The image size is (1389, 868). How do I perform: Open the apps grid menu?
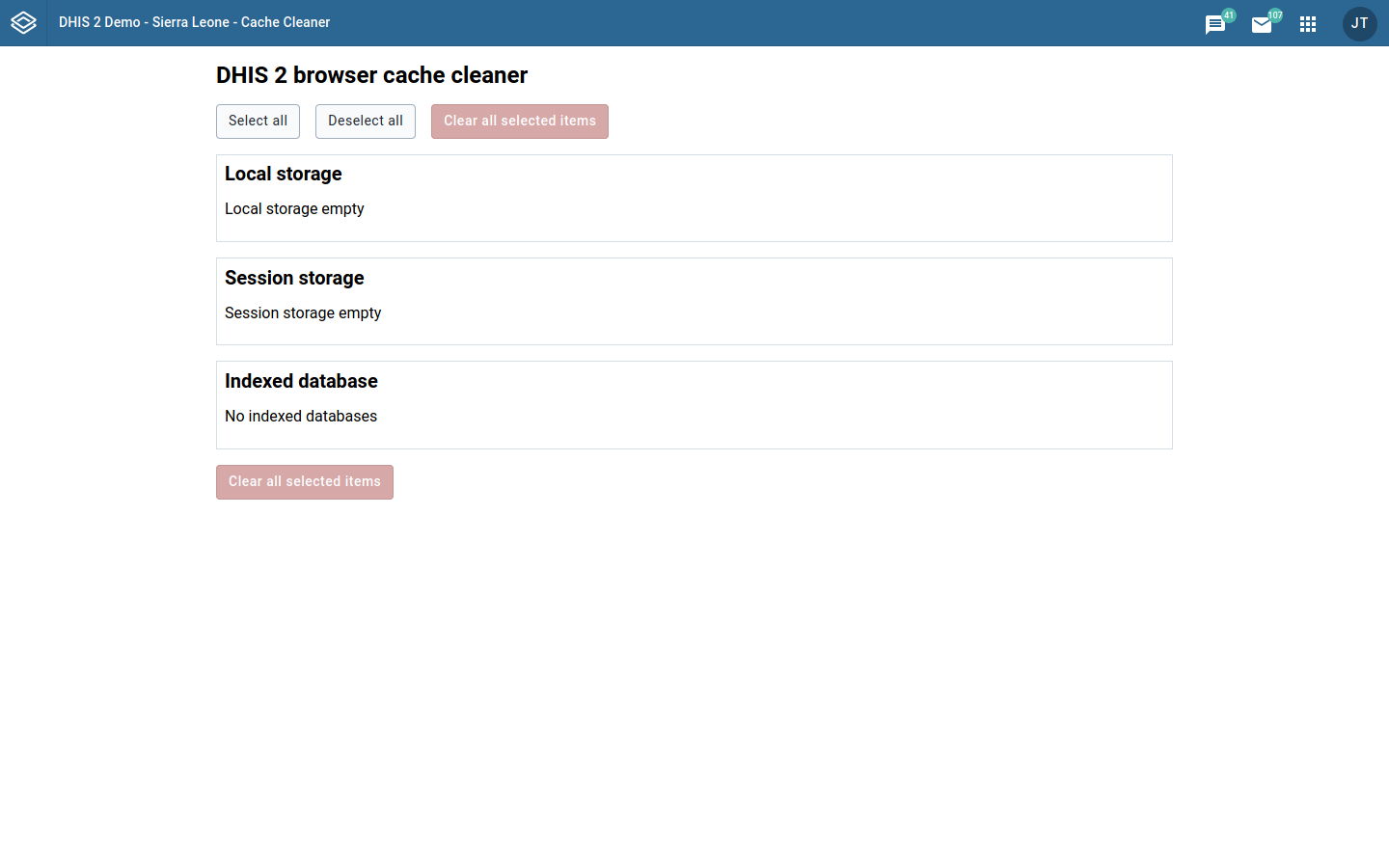(x=1308, y=24)
